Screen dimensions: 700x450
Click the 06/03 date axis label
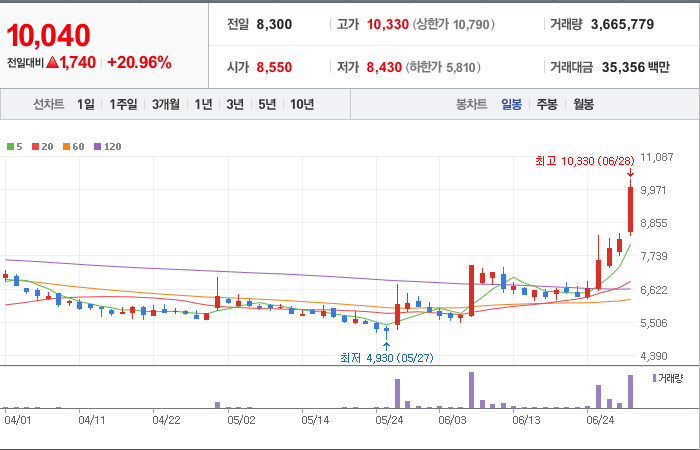click(452, 420)
